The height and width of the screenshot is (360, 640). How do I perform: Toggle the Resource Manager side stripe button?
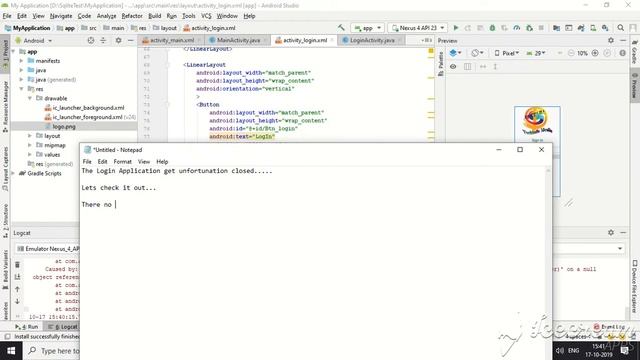pos(5,106)
